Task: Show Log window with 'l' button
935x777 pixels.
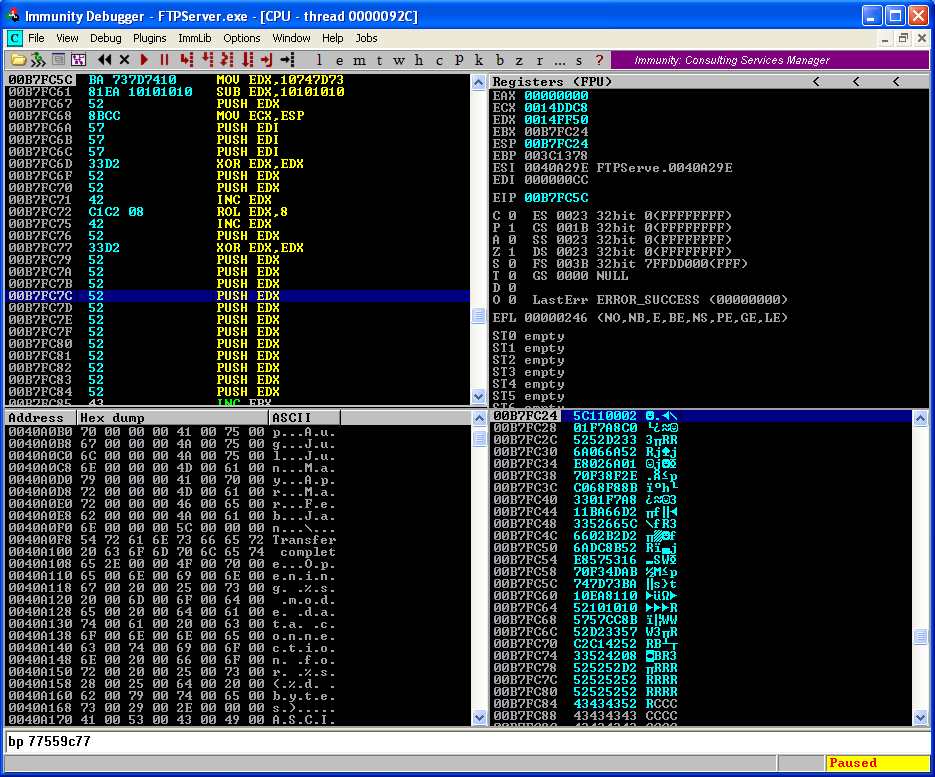Action: [x=319, y=60]
